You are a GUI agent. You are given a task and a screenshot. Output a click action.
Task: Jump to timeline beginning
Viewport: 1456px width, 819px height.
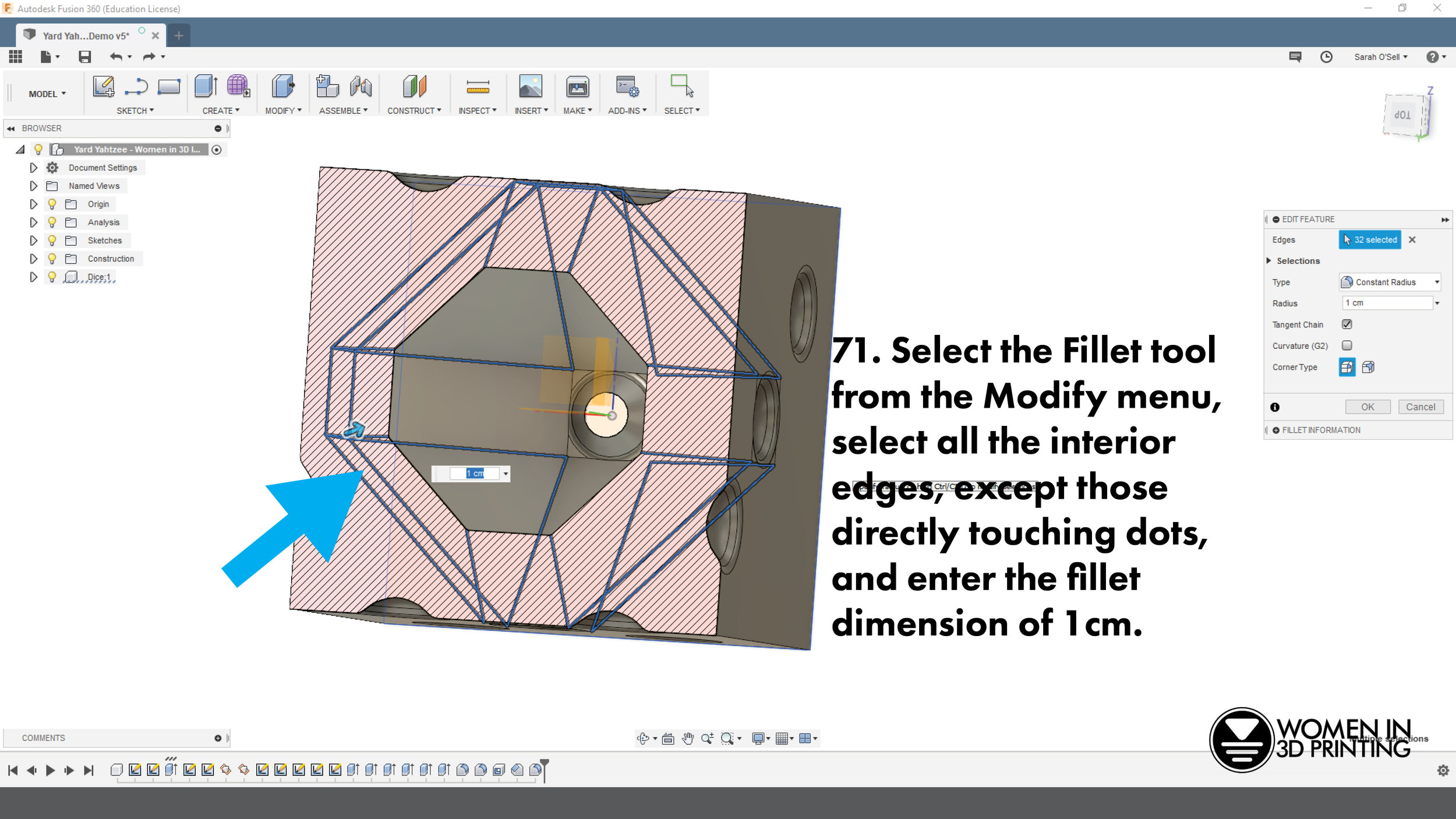(x=13, y=770)
